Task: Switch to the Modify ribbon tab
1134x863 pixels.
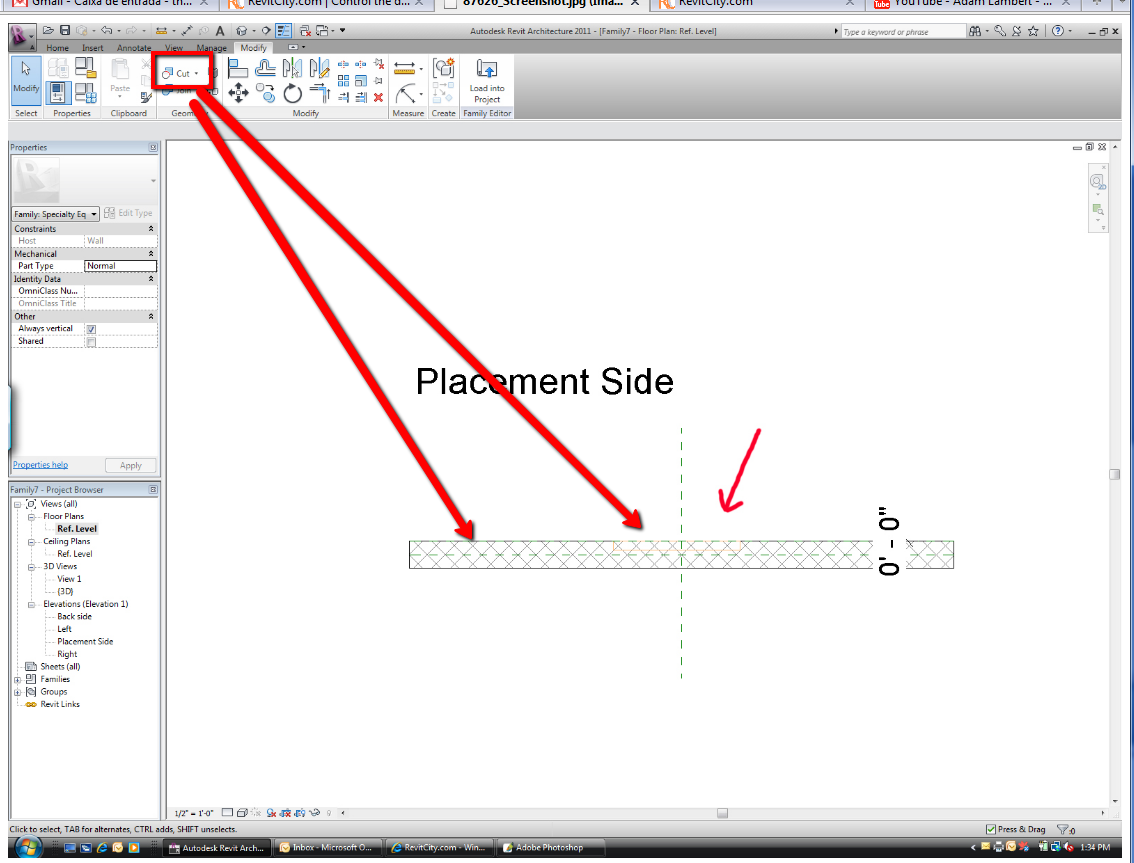Action: coord(253,48)
